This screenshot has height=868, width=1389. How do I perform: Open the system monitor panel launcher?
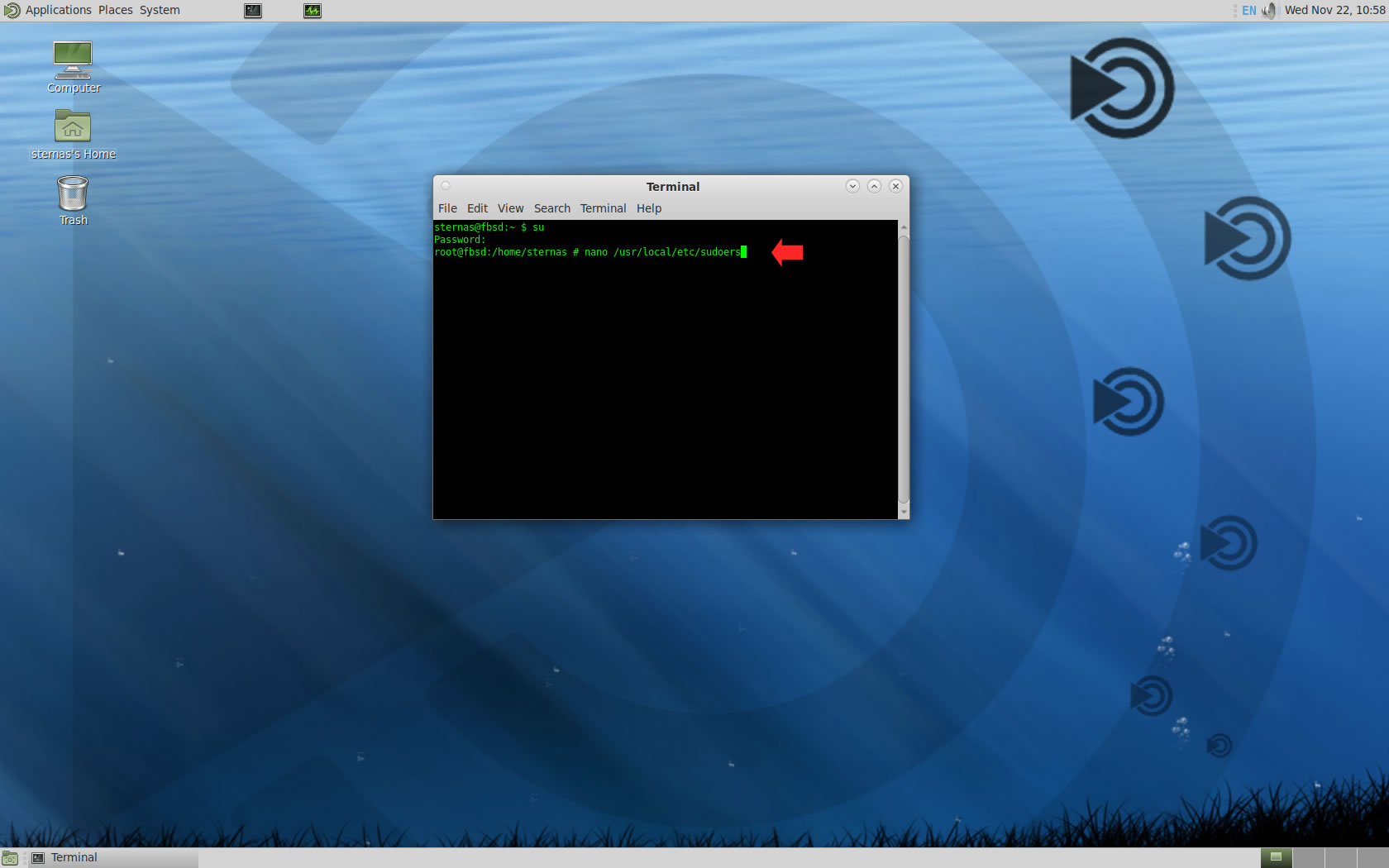(x=313, y=11)
